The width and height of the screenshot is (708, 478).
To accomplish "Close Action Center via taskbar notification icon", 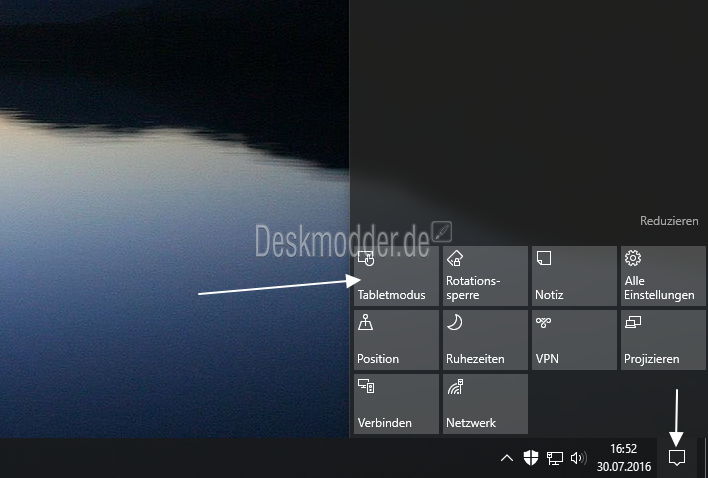I will [677, 458].
